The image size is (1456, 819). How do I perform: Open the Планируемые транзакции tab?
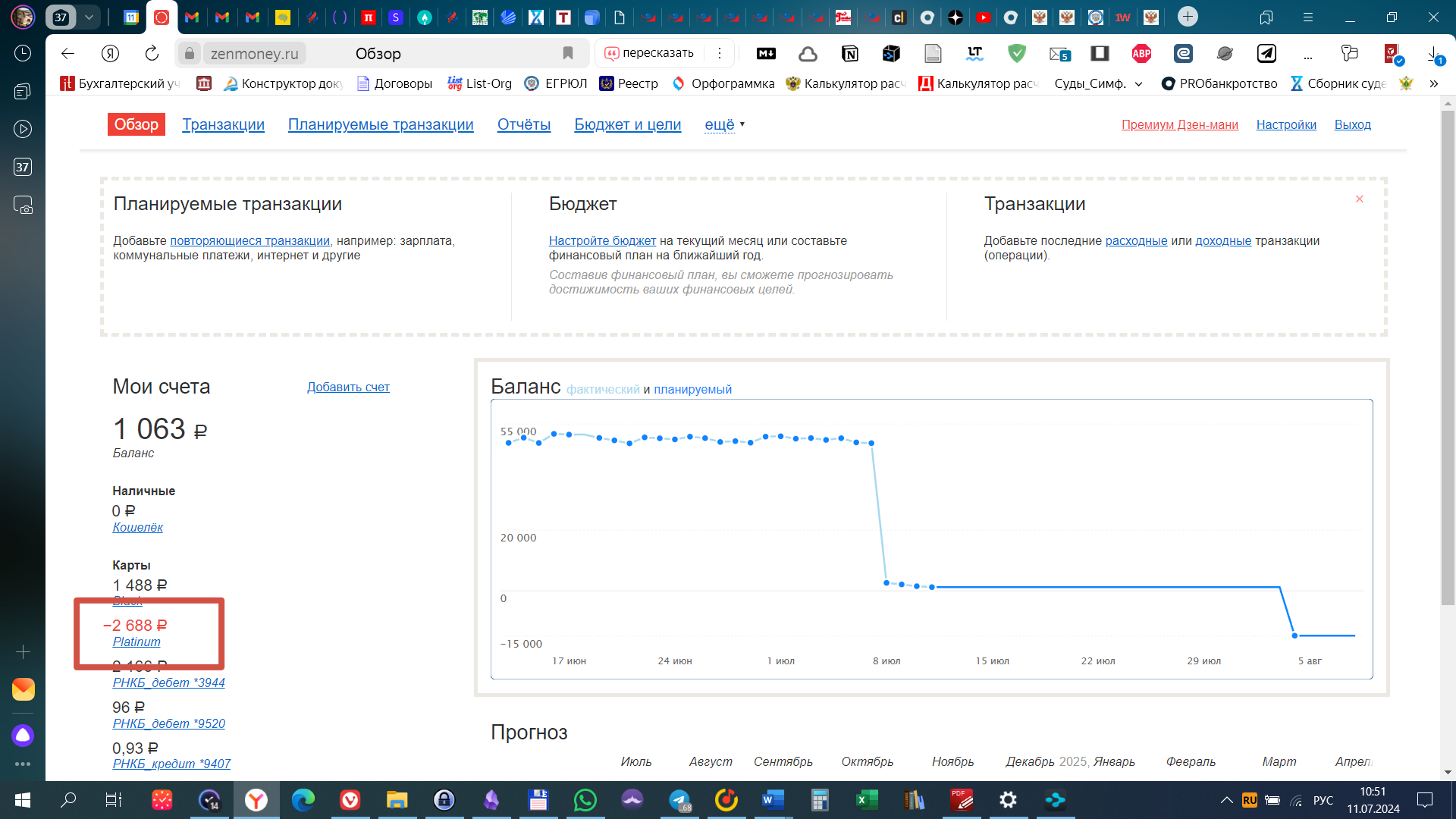(x=381, y=124)
